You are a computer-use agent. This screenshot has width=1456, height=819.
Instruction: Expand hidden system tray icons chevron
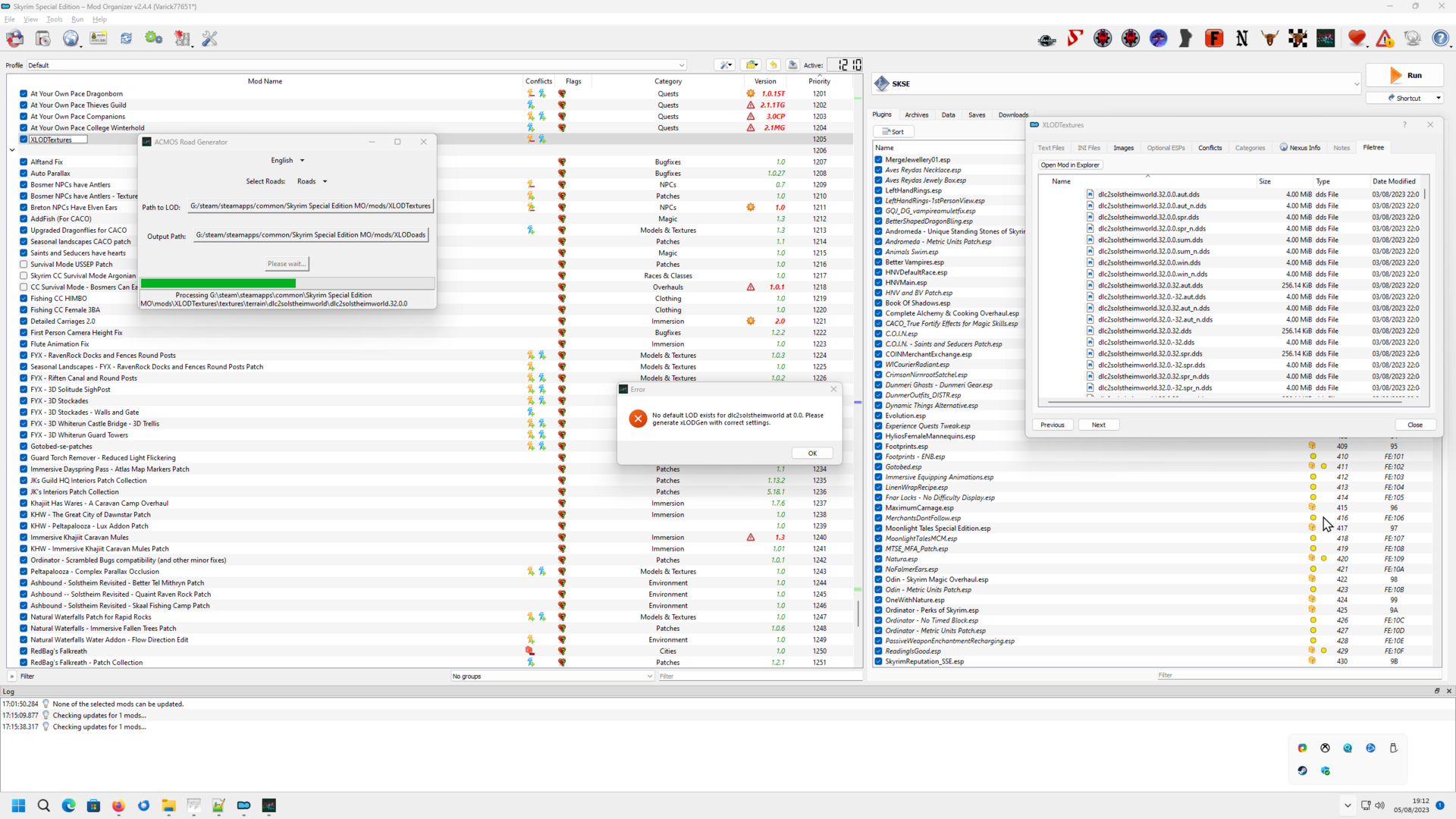[1347, 805]
